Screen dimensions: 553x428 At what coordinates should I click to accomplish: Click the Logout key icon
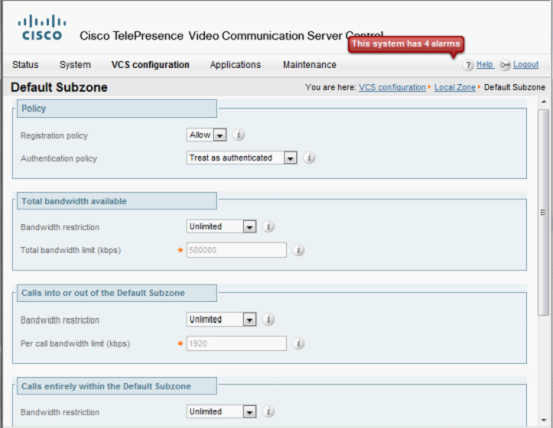click(x=505, y=65)
